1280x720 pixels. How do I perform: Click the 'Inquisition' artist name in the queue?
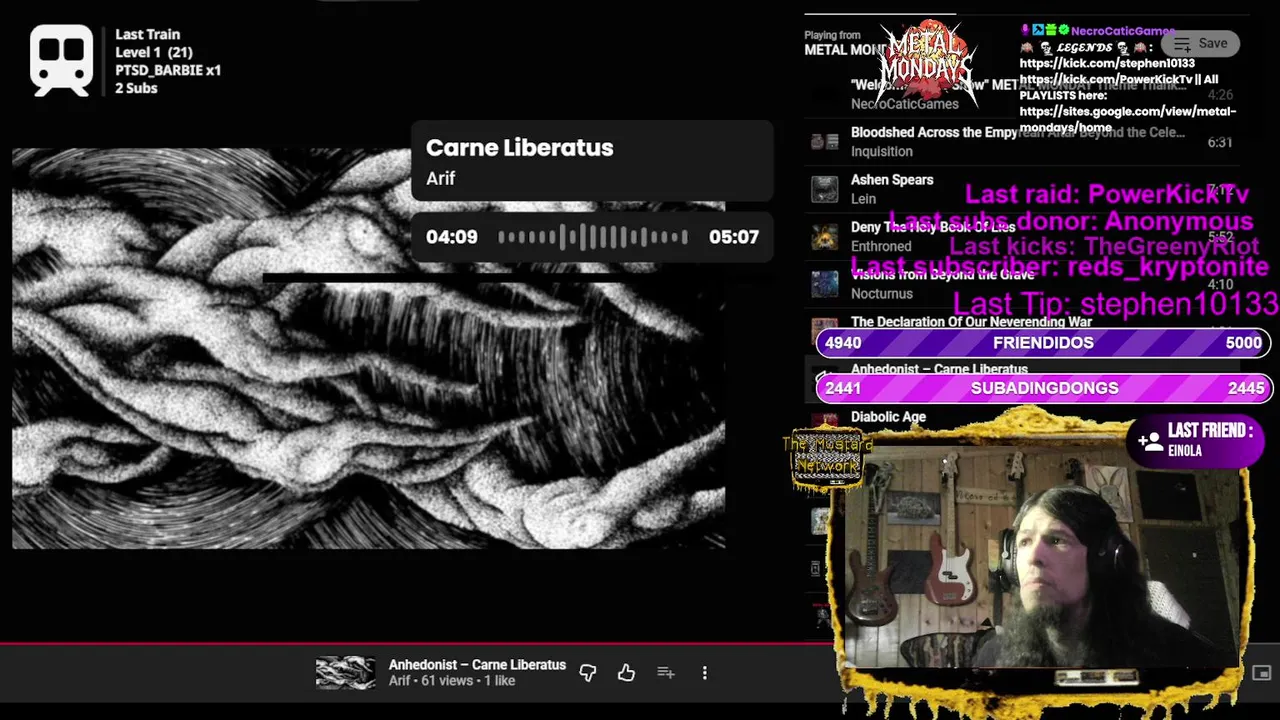point(881,152)
